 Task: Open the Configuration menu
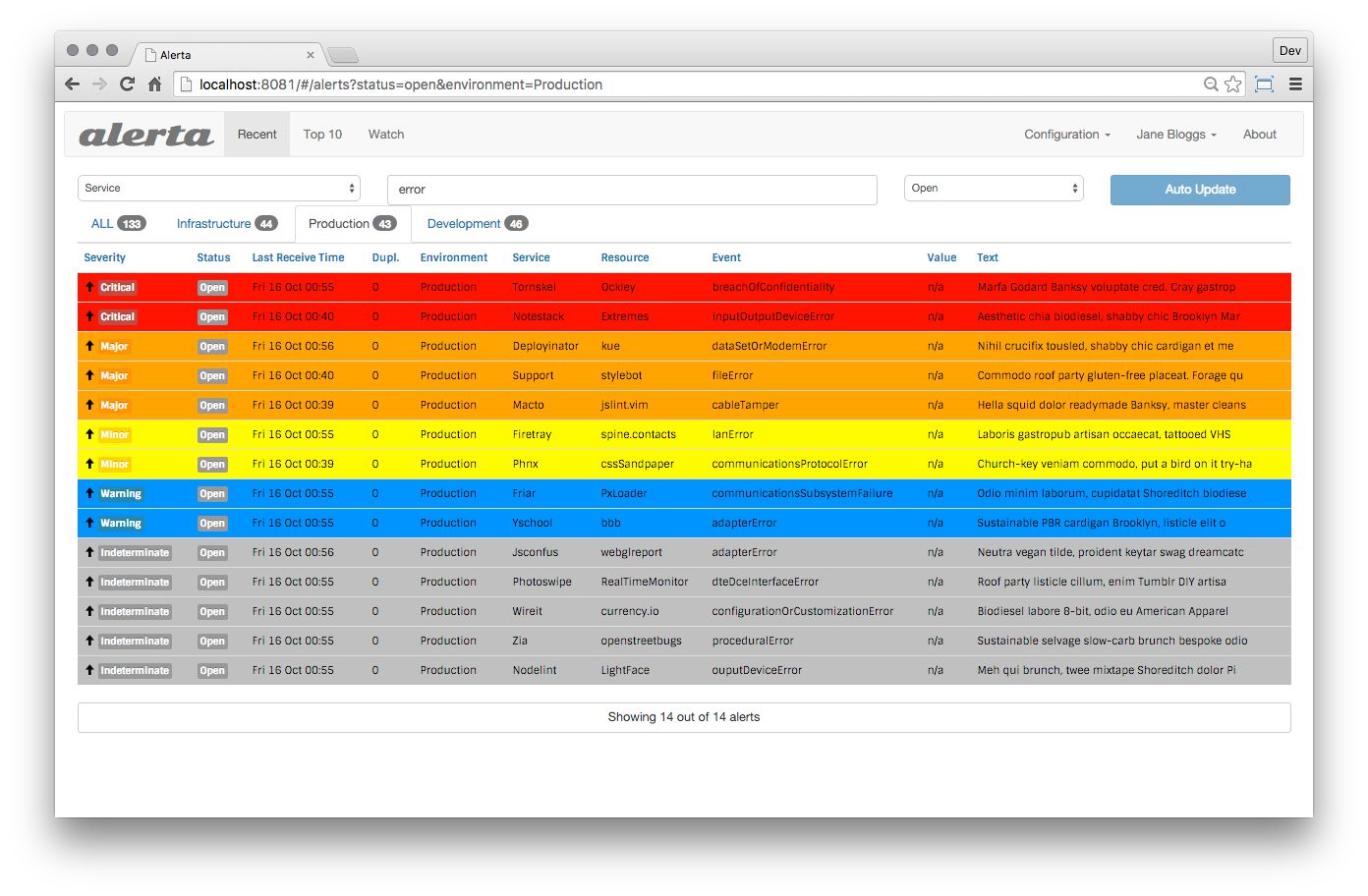click(x=1066, y=135)
